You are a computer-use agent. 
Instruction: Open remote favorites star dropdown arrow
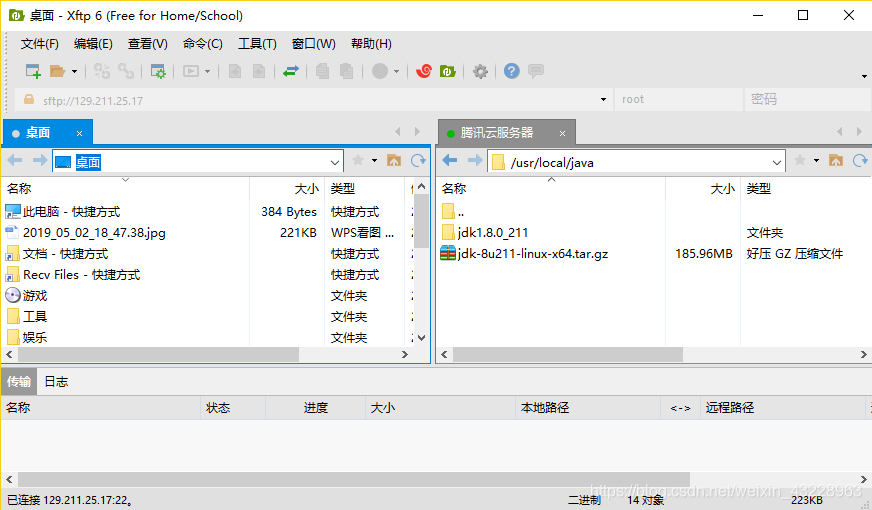(816, 161)
